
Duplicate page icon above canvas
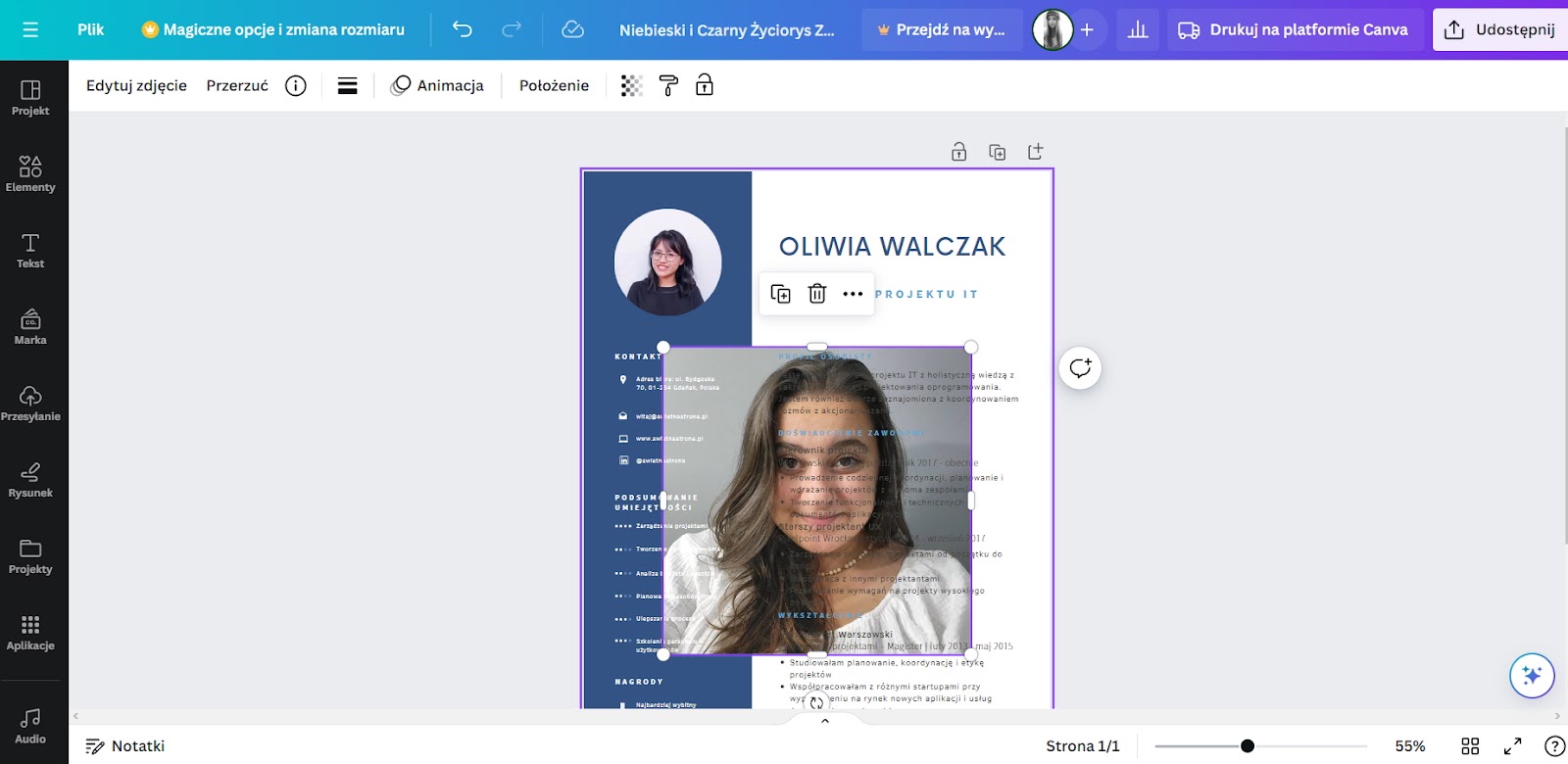[998, 152]
